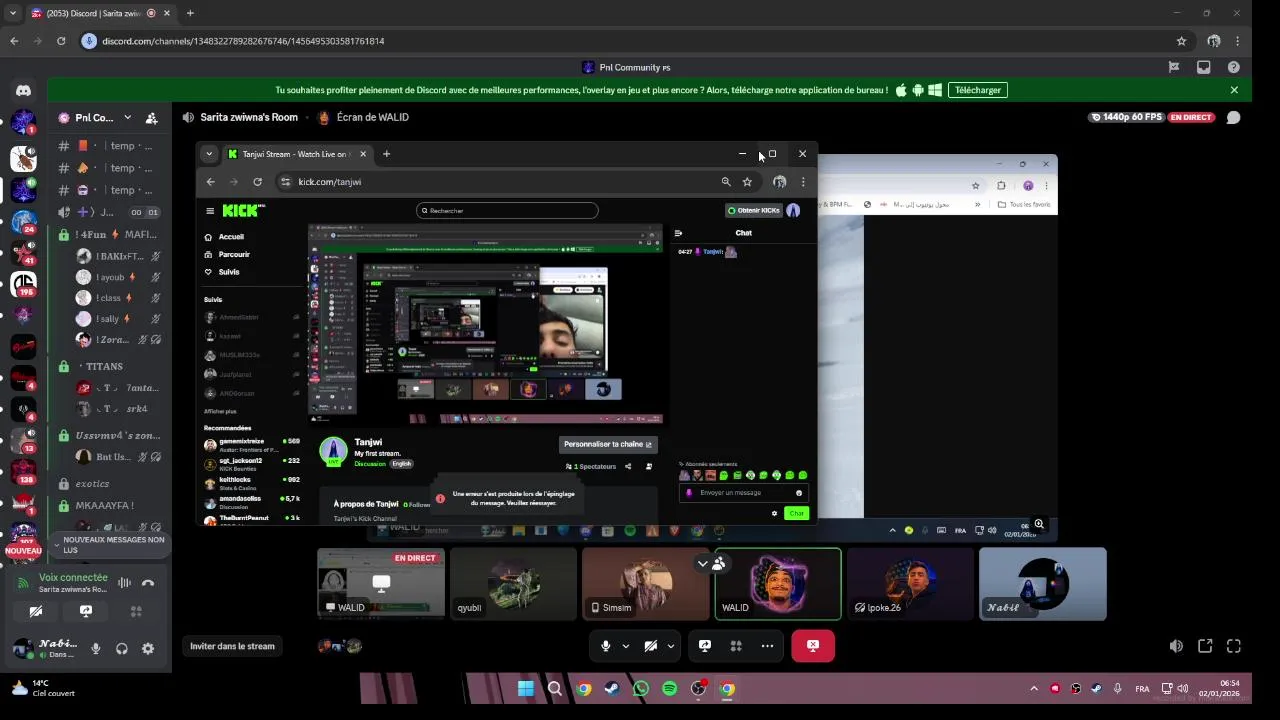Jump to NOUVEAUX MESSAGES NON LUS pill
This screenshot has width=1280, height=720.
[x=108, y=545]
